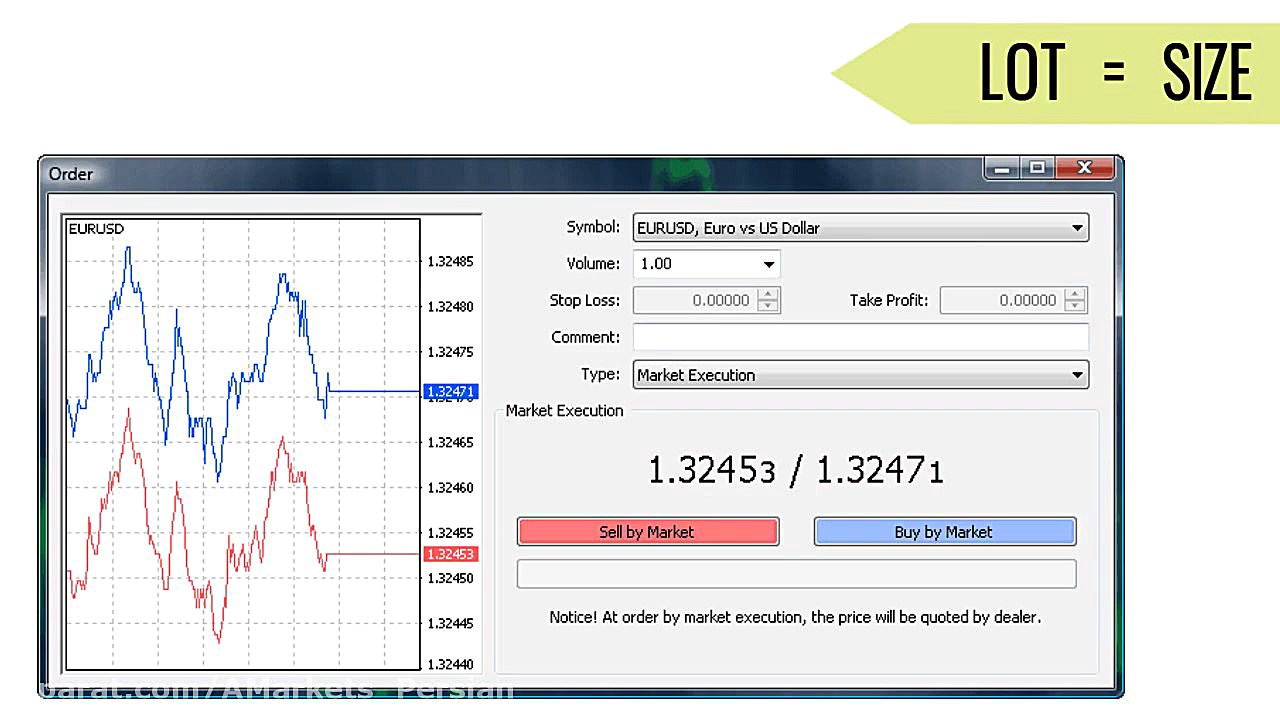Open the Type dropdown for Market Execution

[861, 375]
